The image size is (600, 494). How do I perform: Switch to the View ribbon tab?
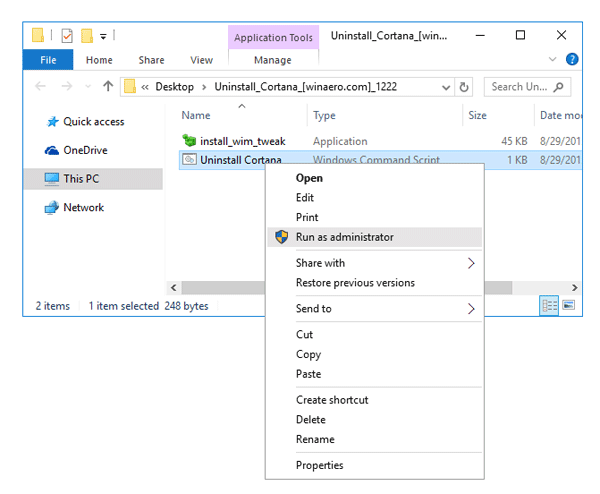[201, 60]
